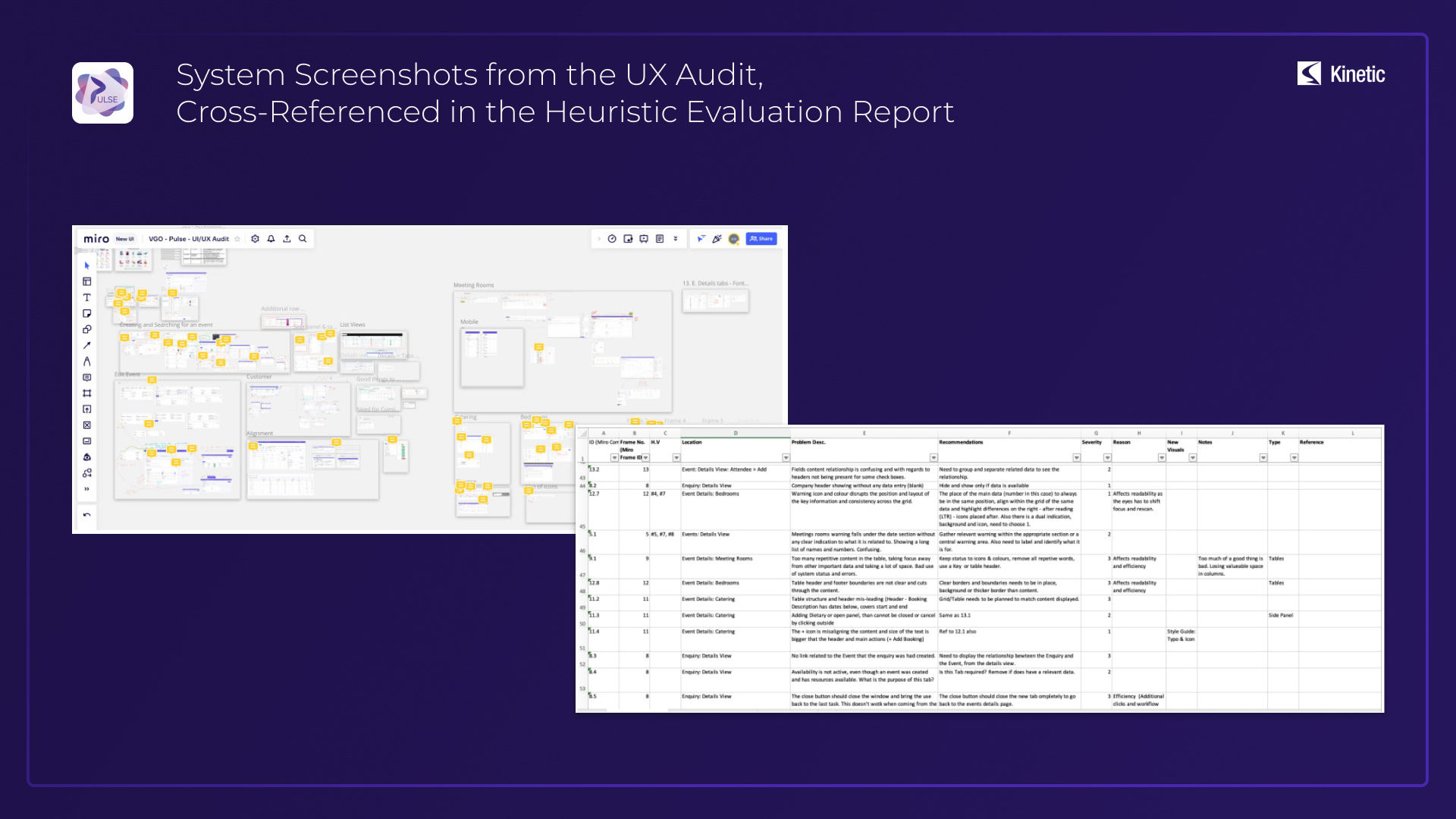Viewport: 1456px width, 819px height.
Task: Open the apps icon below the card tool
Action: 87,457
